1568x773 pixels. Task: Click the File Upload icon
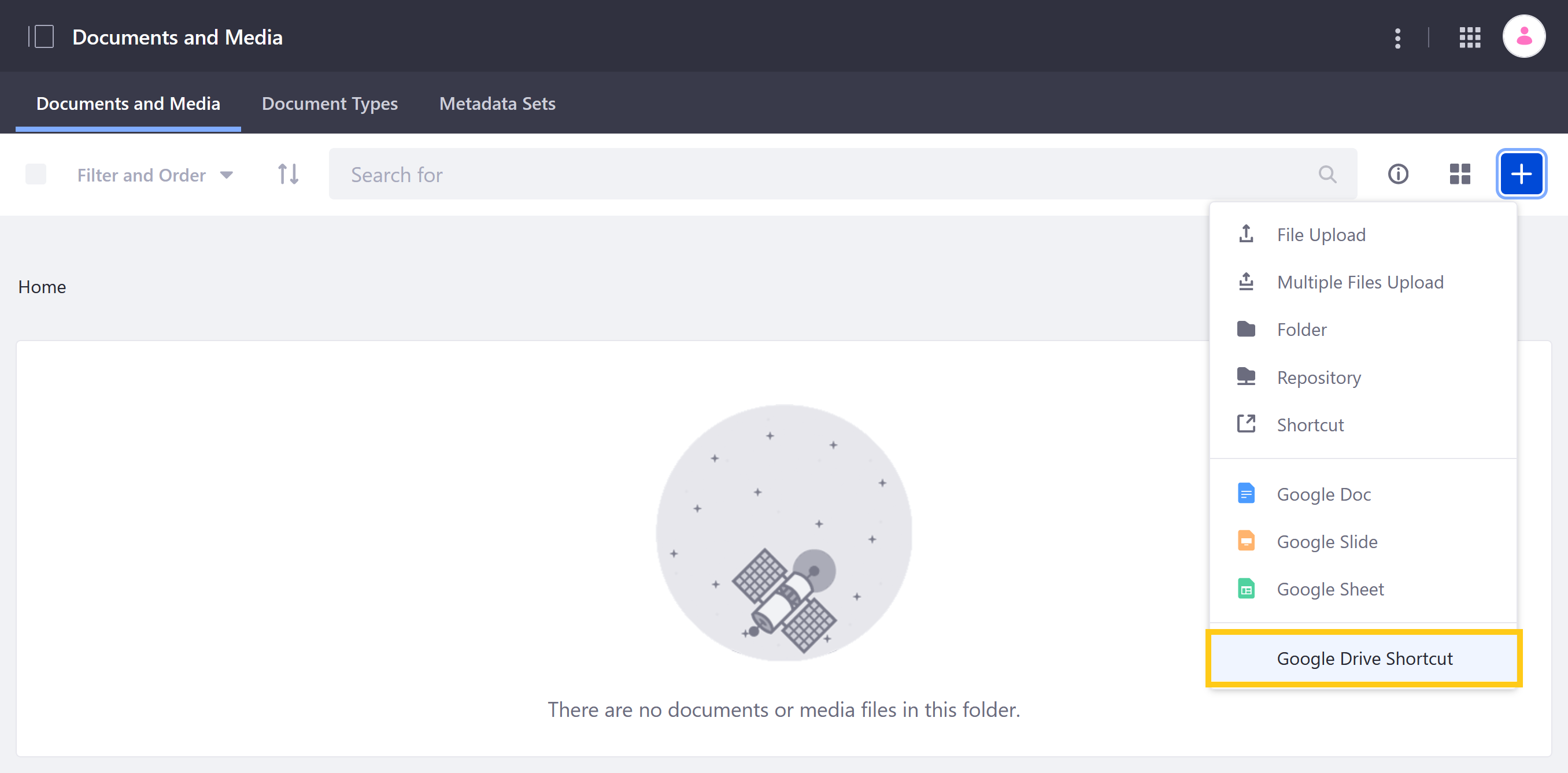tap(1247, 234)
